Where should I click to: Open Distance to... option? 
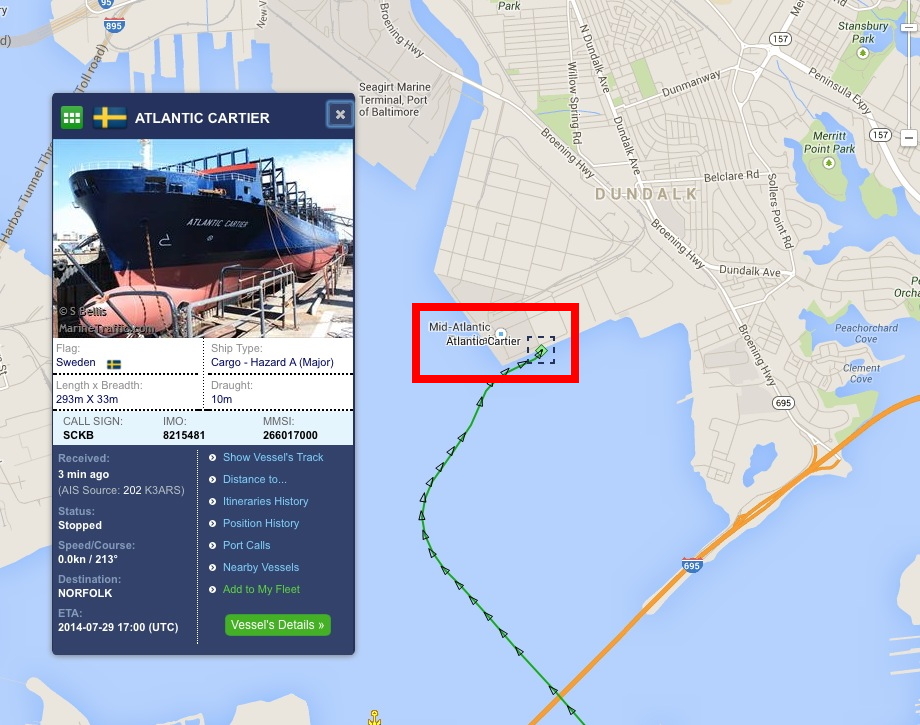[255, 479]
